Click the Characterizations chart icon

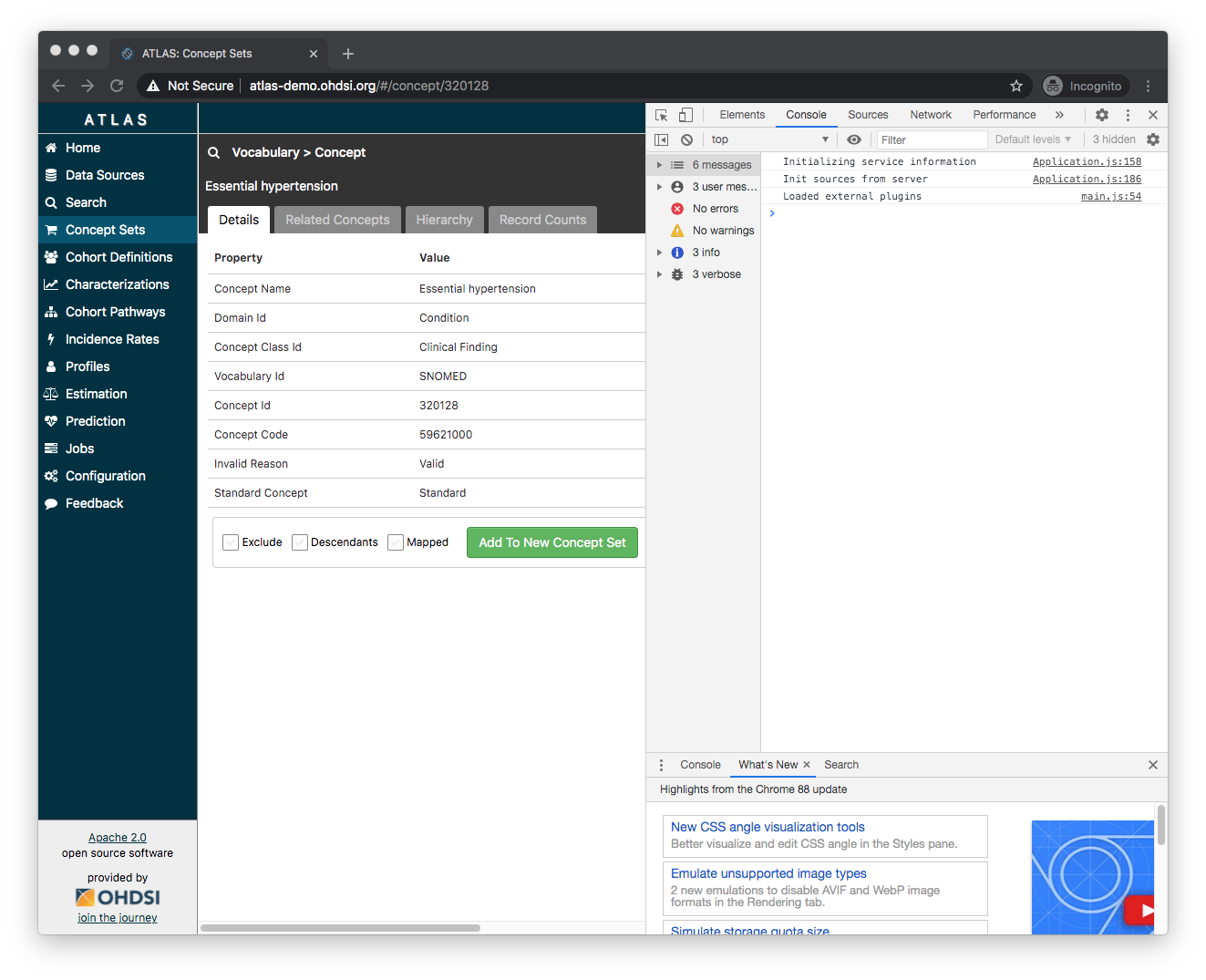click(51, 284)
